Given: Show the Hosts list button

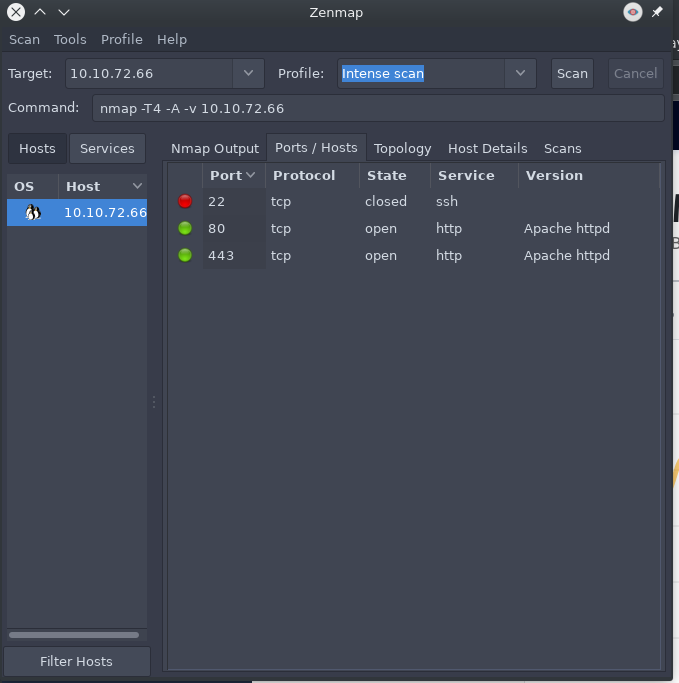Looking at the screenshot, I should click(37, 149).
